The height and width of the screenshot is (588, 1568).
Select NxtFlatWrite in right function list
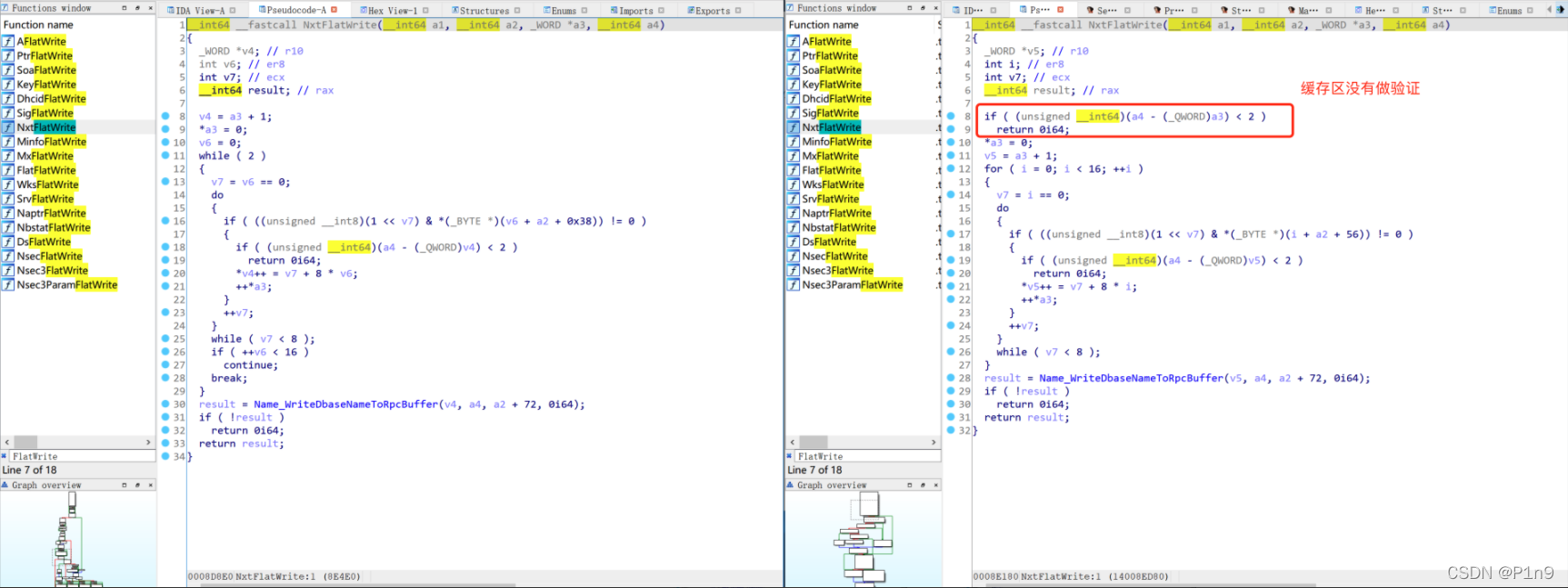831,127
